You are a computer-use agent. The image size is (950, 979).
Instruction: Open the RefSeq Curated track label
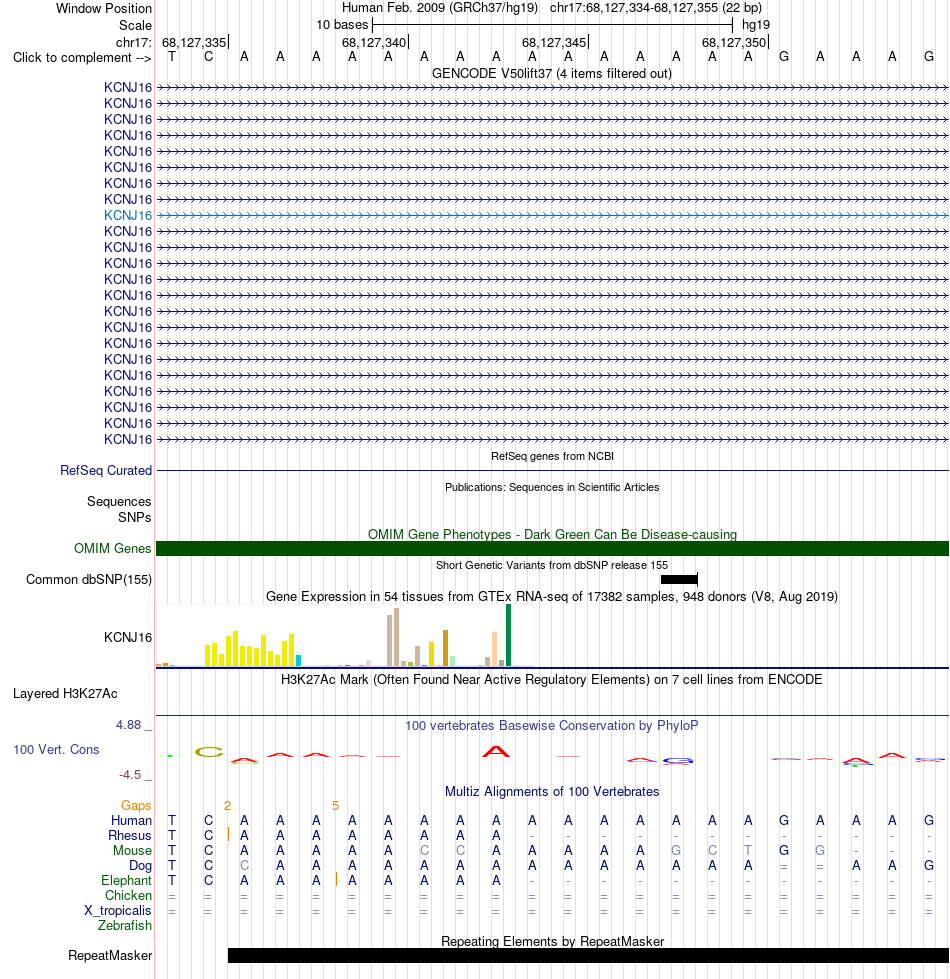pyautogui.click(x=106, y=470)
